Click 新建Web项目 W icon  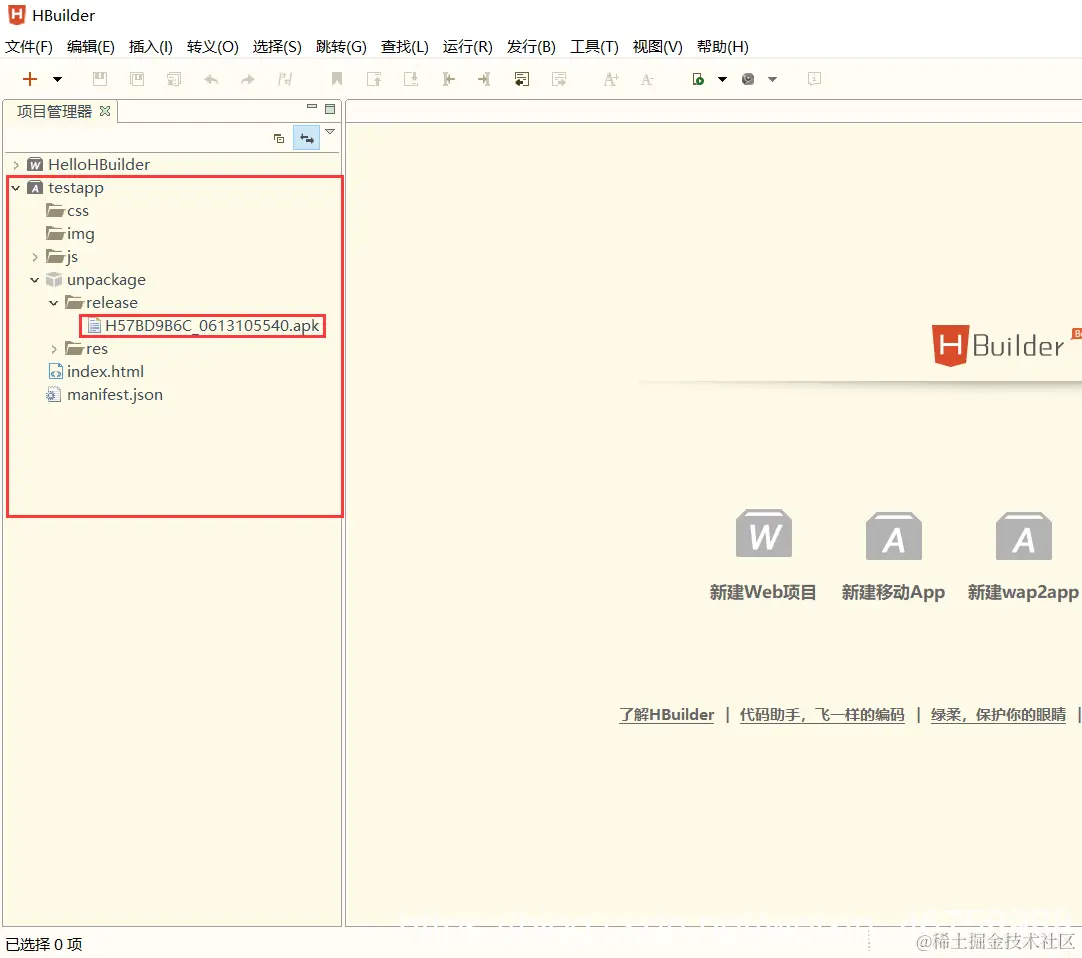pyautogui.click(x=764, y=534)
